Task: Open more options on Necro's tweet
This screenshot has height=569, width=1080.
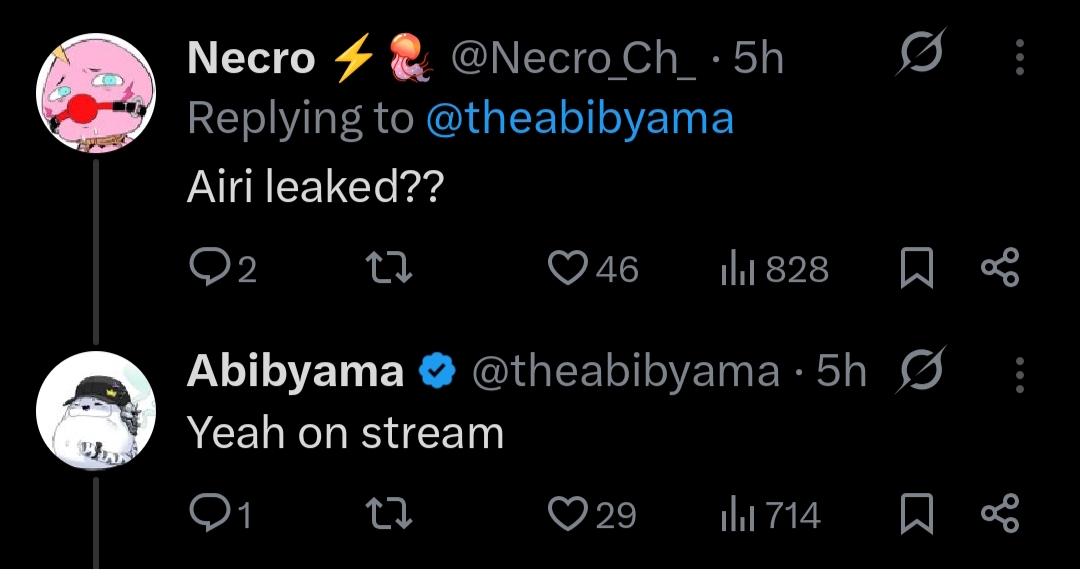Action: [x=1020, y=59]
